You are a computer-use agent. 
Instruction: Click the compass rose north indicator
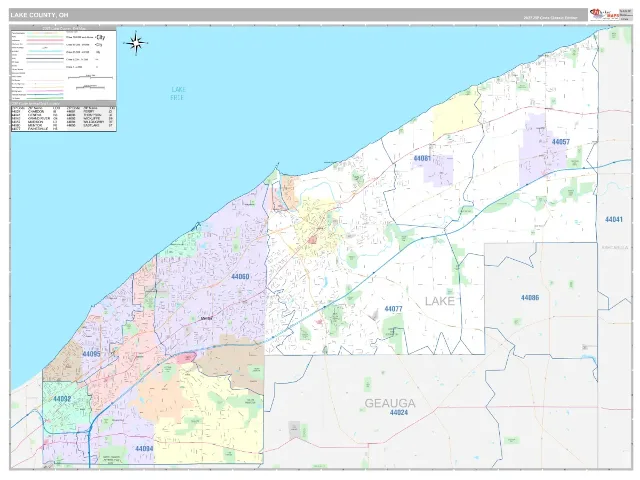click(136, 42)
